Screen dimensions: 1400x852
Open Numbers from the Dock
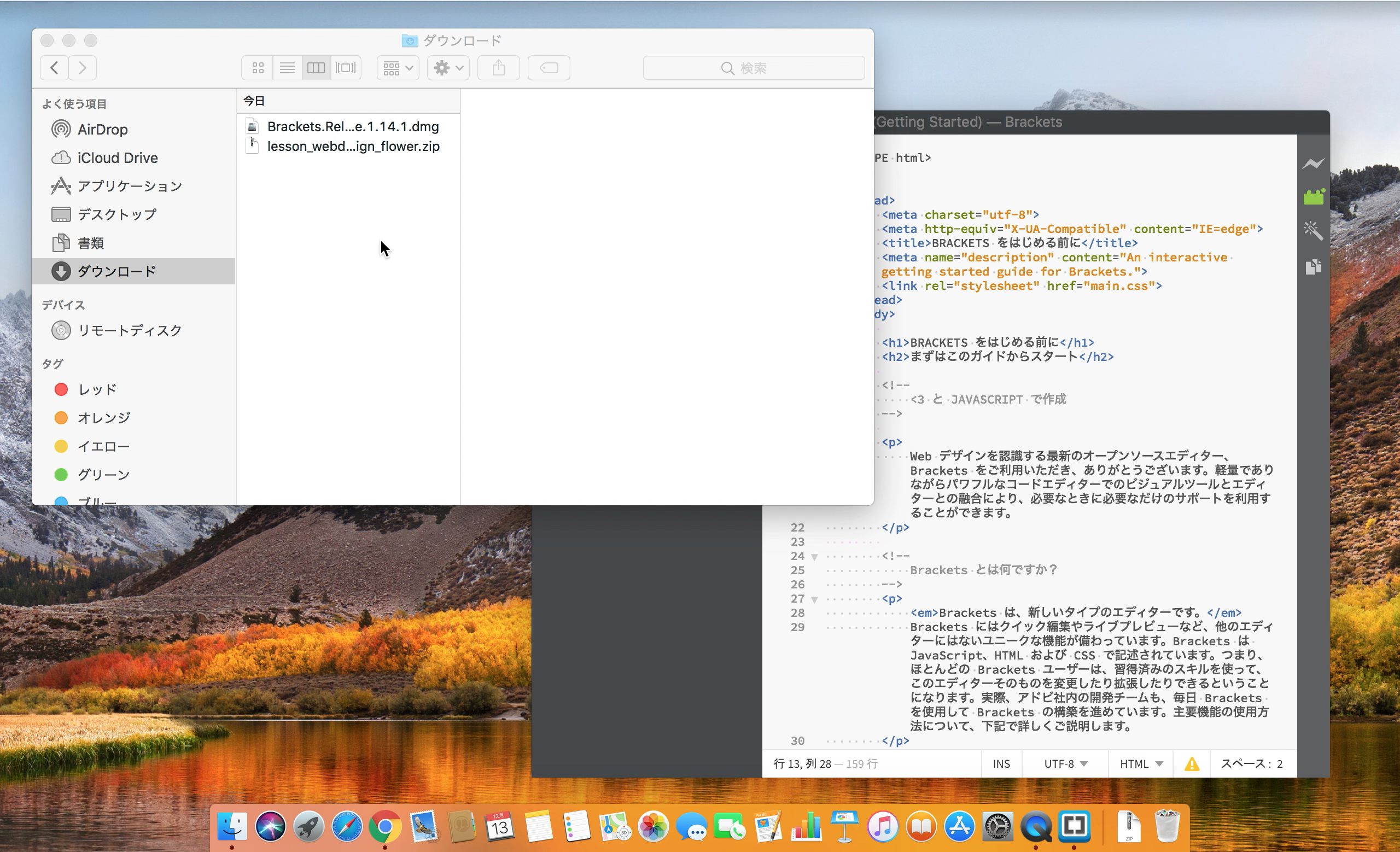coord(806,826)
